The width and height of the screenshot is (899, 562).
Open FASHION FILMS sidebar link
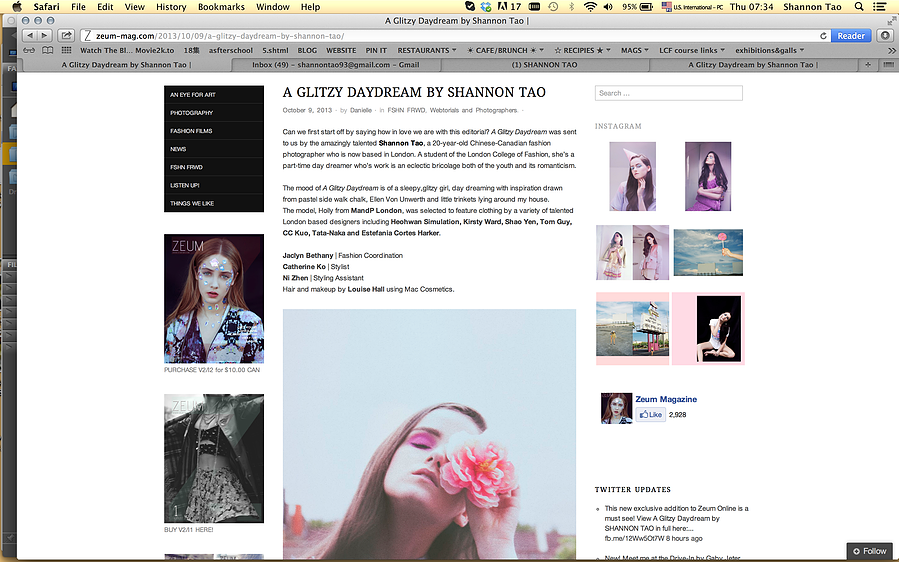pos(214,131)
